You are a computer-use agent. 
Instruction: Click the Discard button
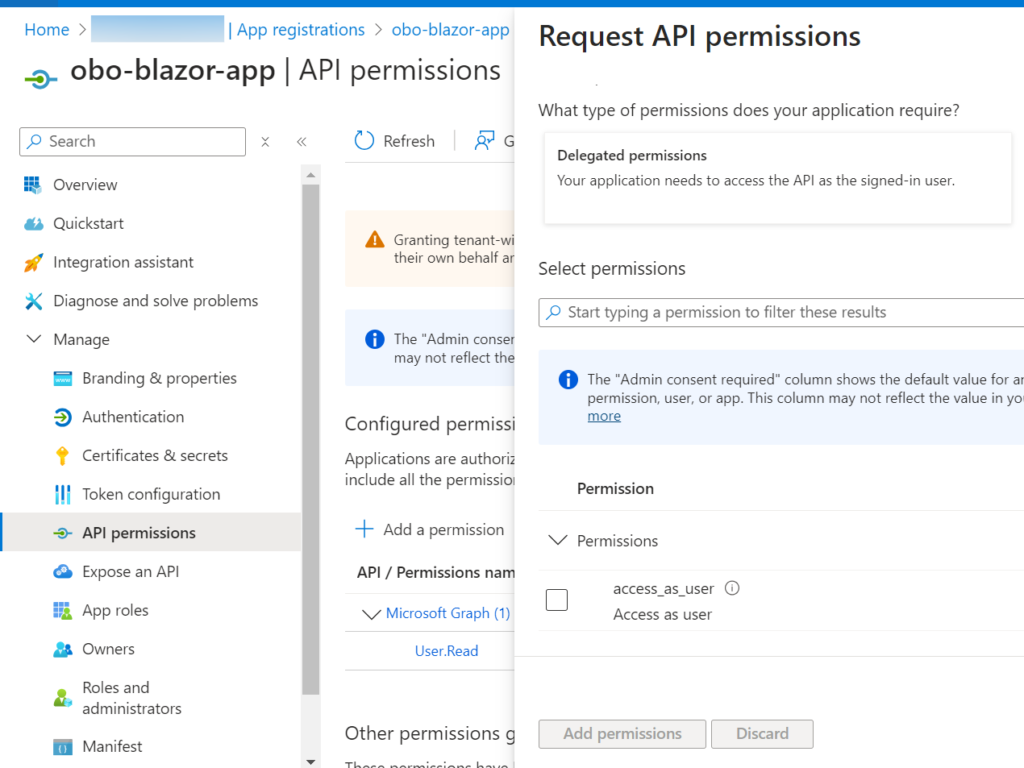click(762, 734)
